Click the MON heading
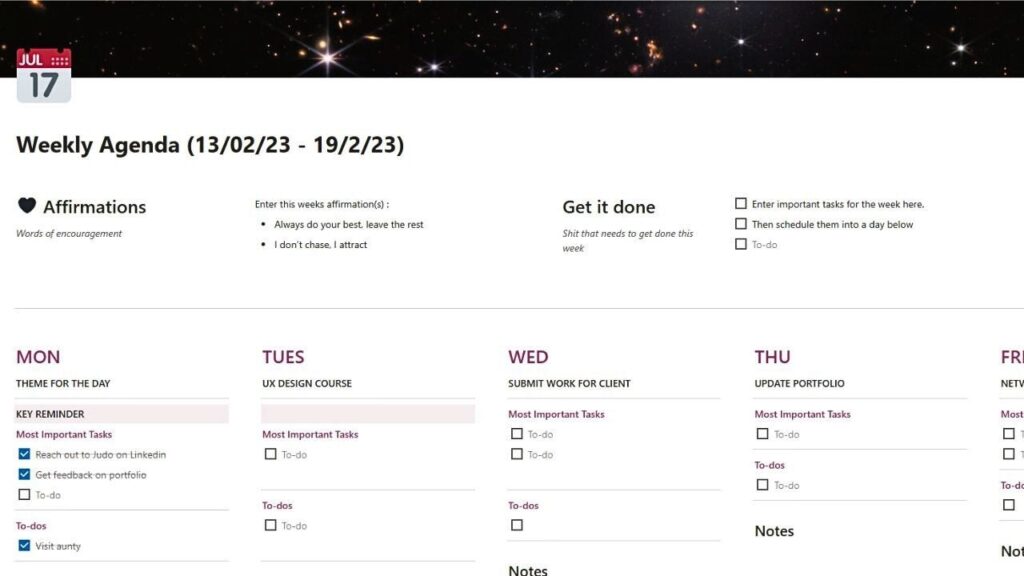 38,357
